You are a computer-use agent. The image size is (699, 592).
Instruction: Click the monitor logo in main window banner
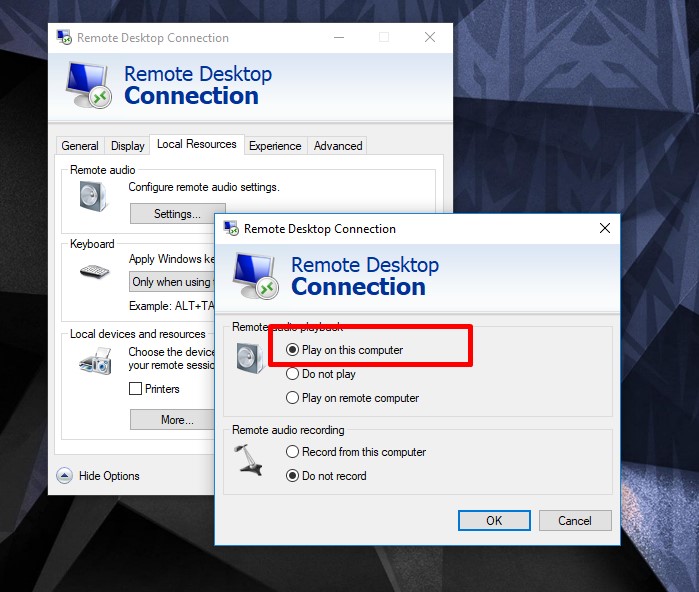tap(88, 85)
